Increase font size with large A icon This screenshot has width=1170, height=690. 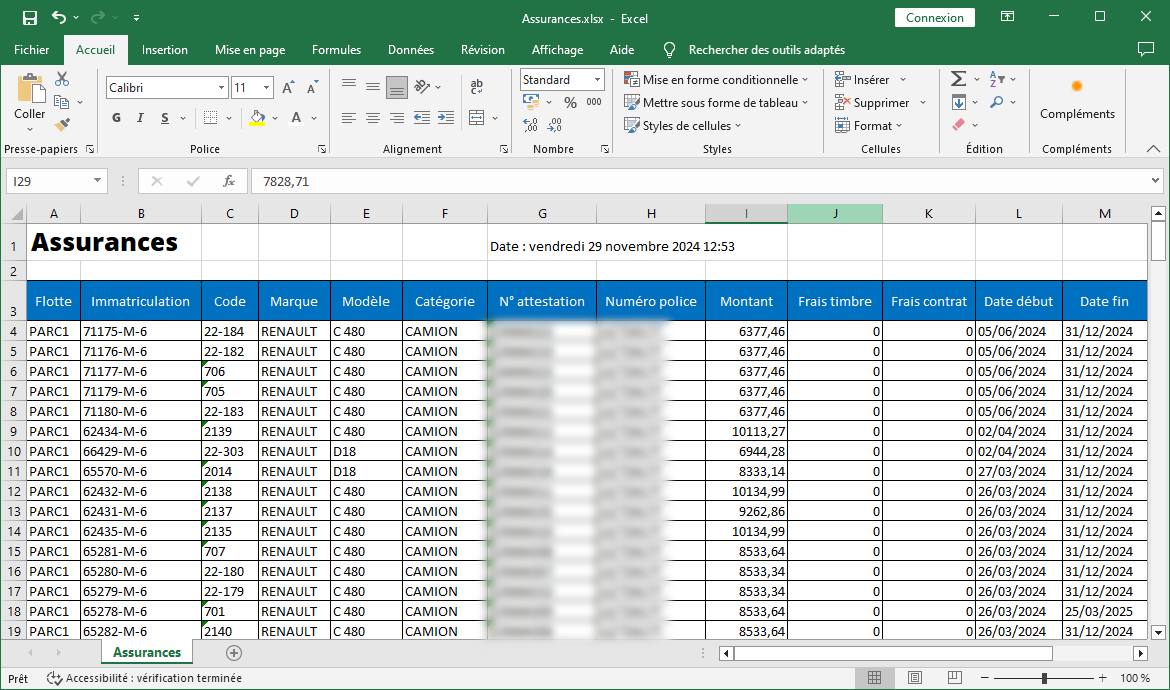[288, 87]
